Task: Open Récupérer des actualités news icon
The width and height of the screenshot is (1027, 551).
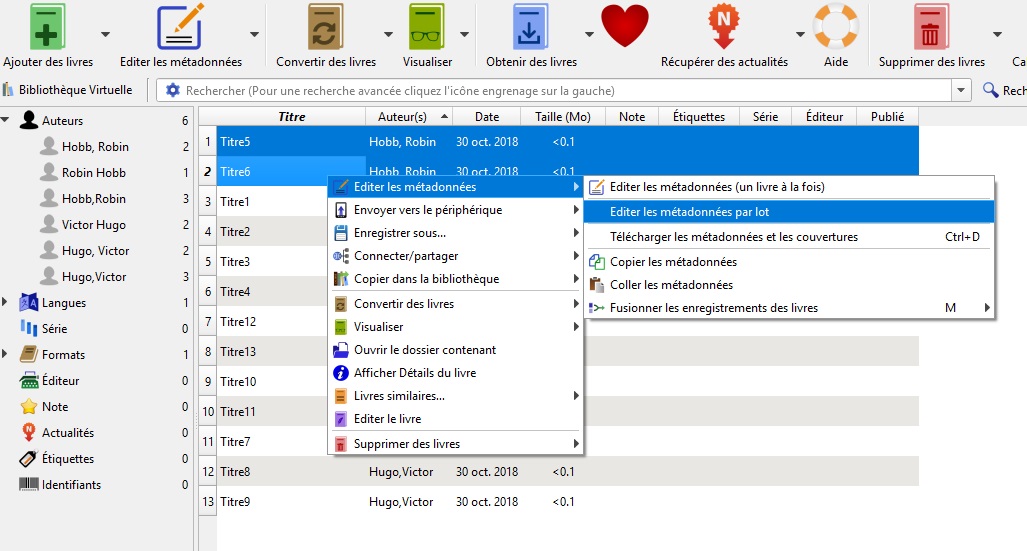Action: 724,27
